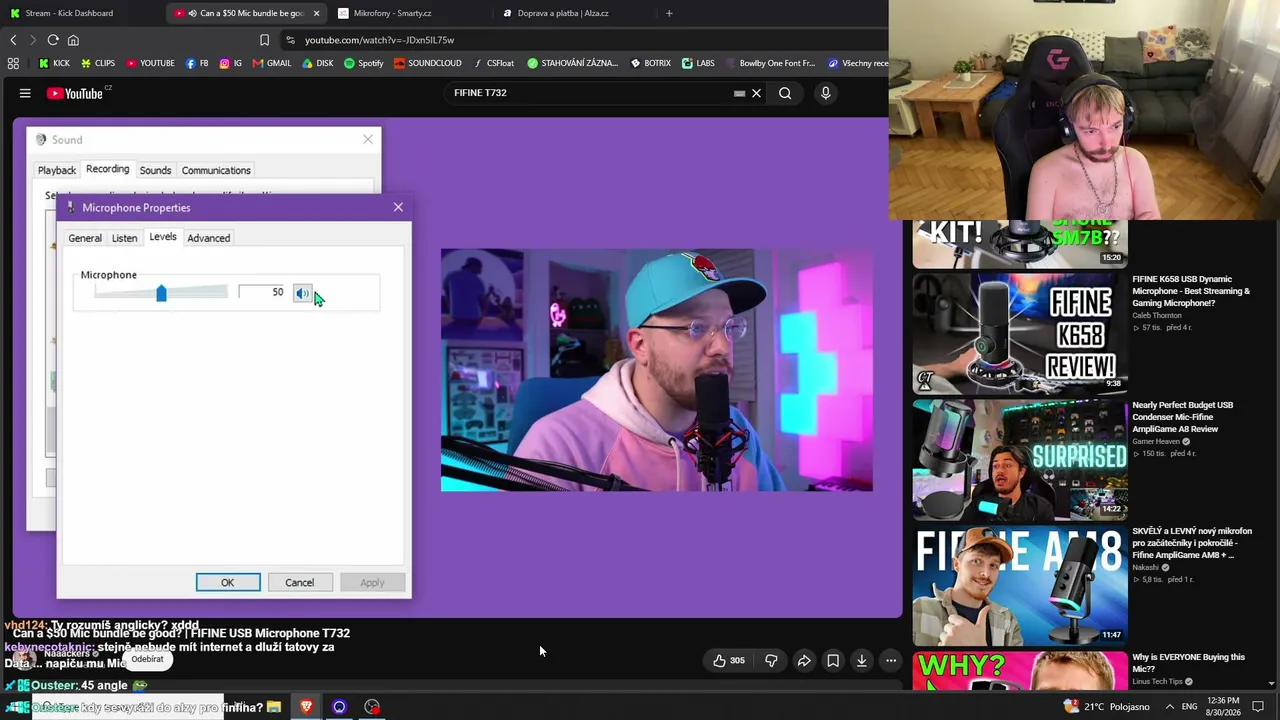1280x720 pixels.
Task: Click the main video player frame
Action: point(456,367)
